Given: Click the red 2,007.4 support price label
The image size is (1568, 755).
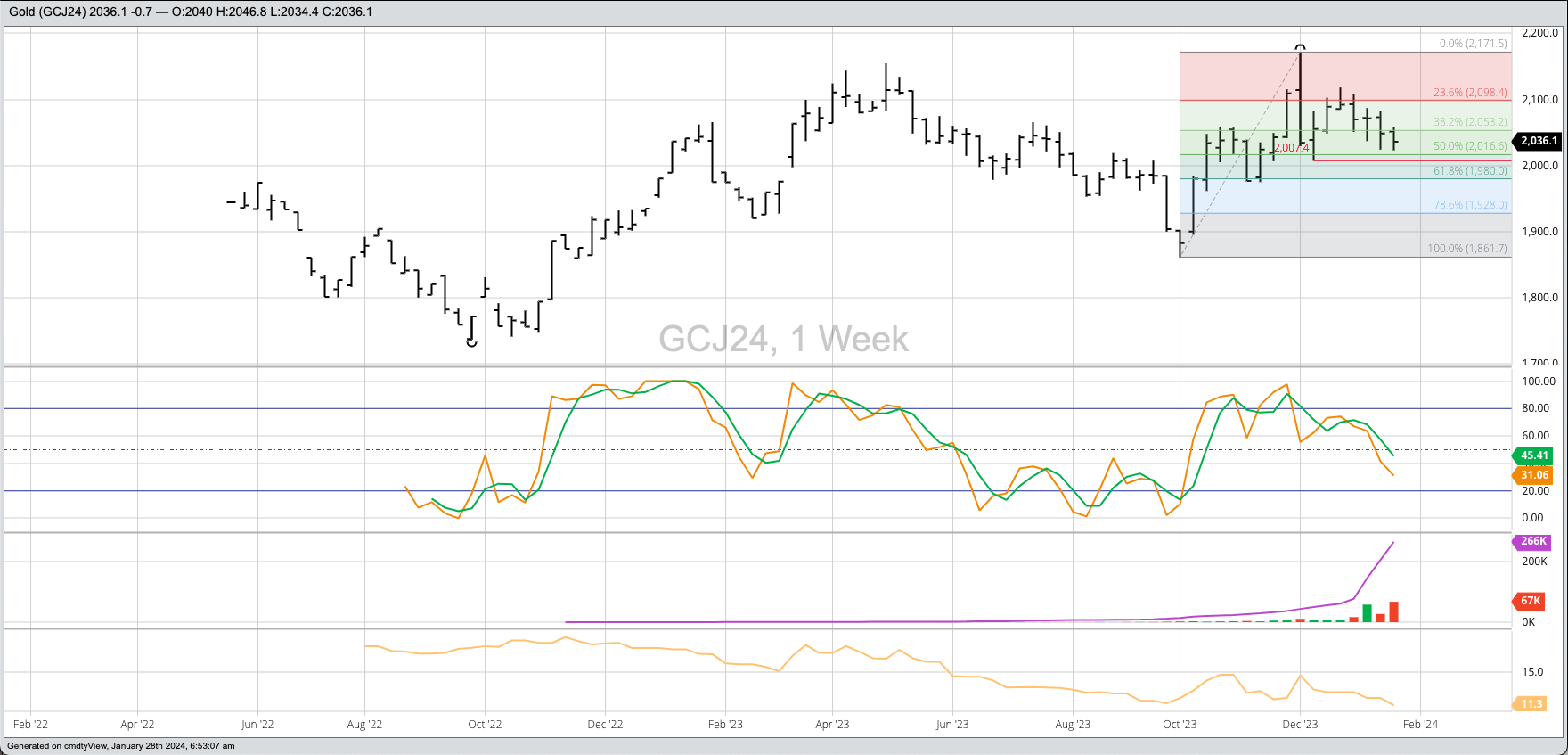Looking at the screenshot, I should coord(1291,148).
